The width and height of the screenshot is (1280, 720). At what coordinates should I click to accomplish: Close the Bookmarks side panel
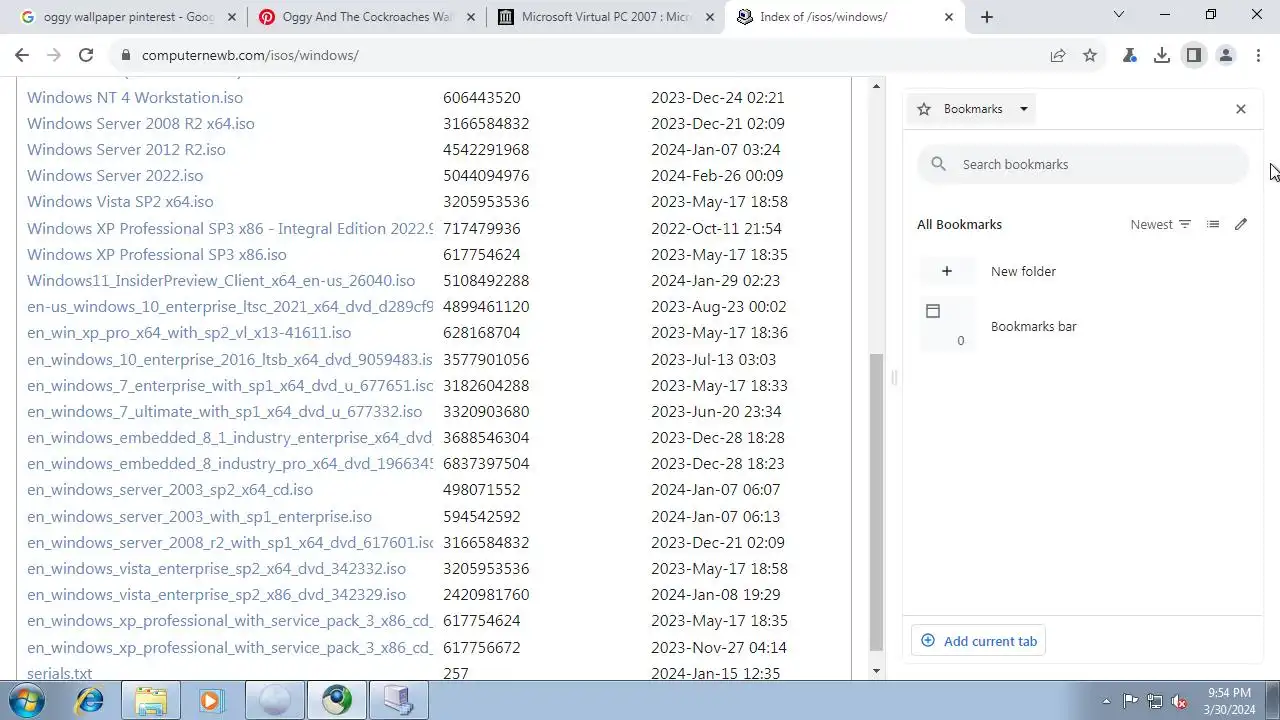[x=1241, y=109]
